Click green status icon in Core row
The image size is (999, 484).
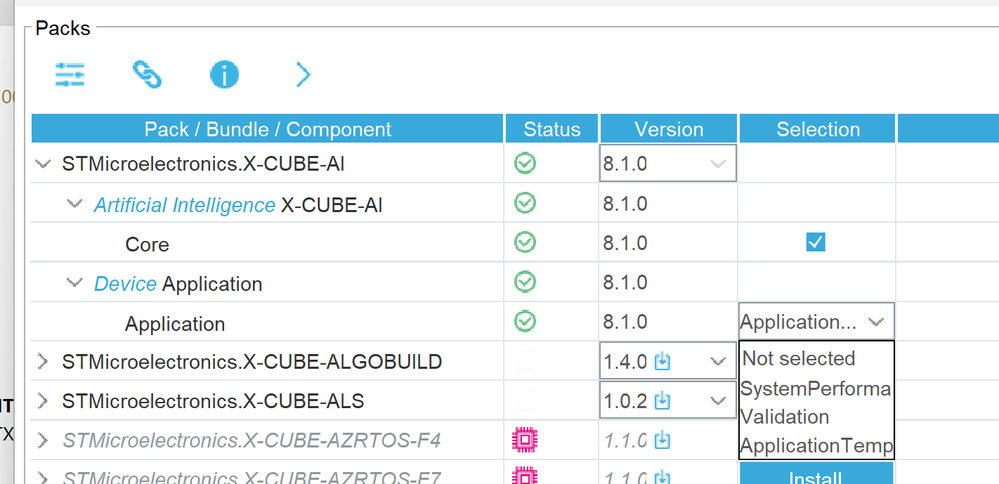point(525,243)
